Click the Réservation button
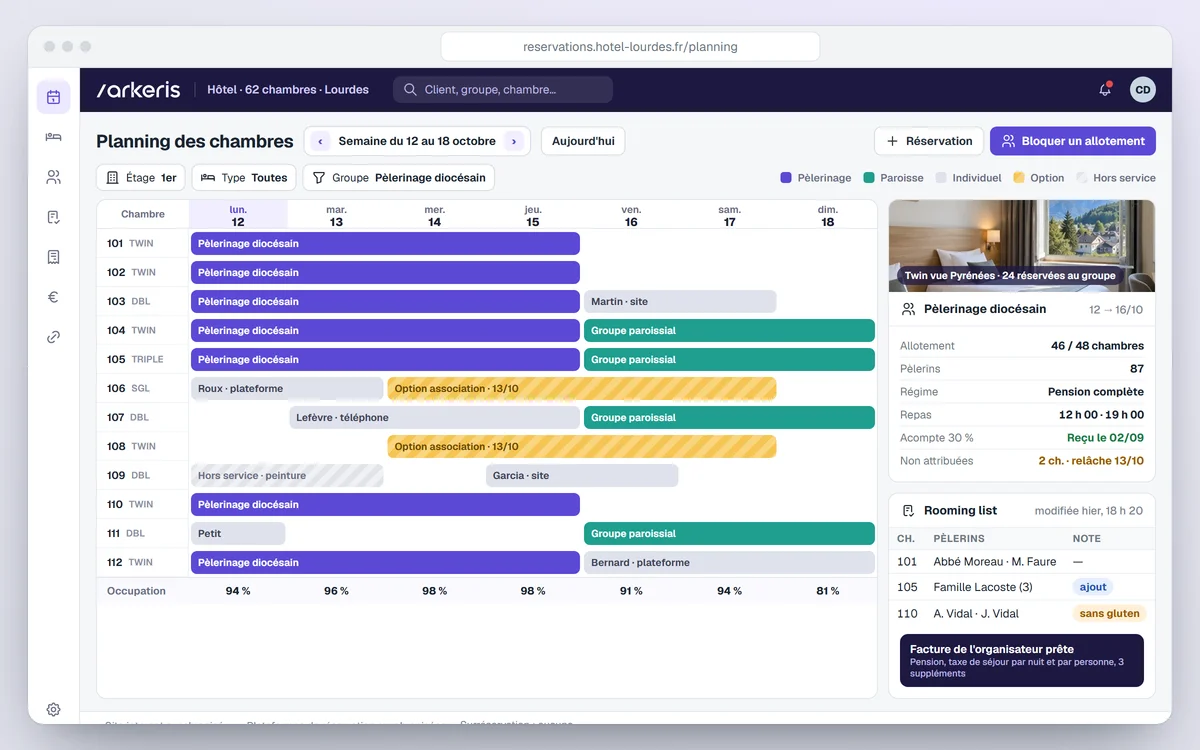This screenshot has height=750, width=1200. pyautogui.click(x=928, y=141)
